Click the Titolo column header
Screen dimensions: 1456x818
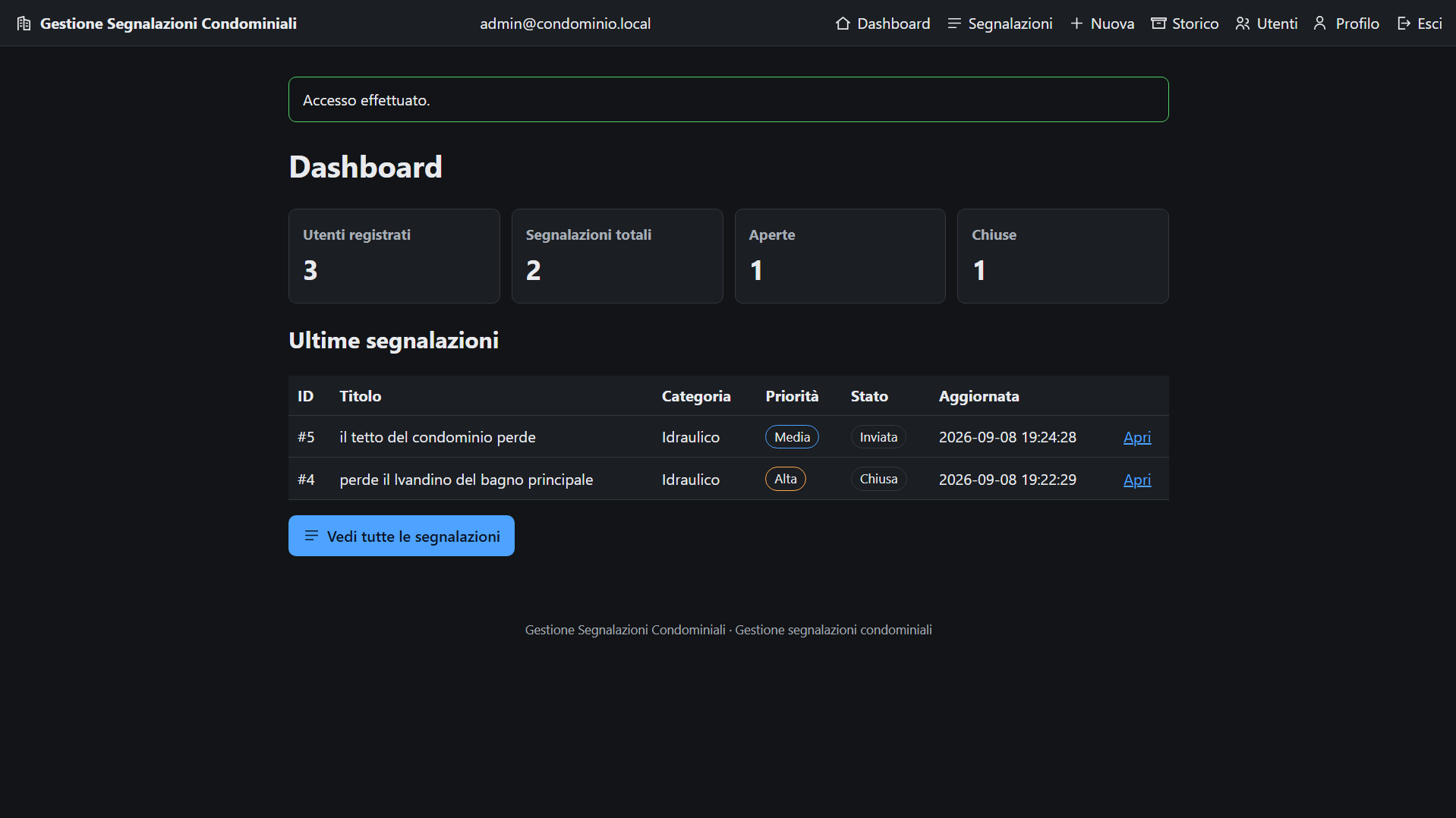[x=361, y=396]
